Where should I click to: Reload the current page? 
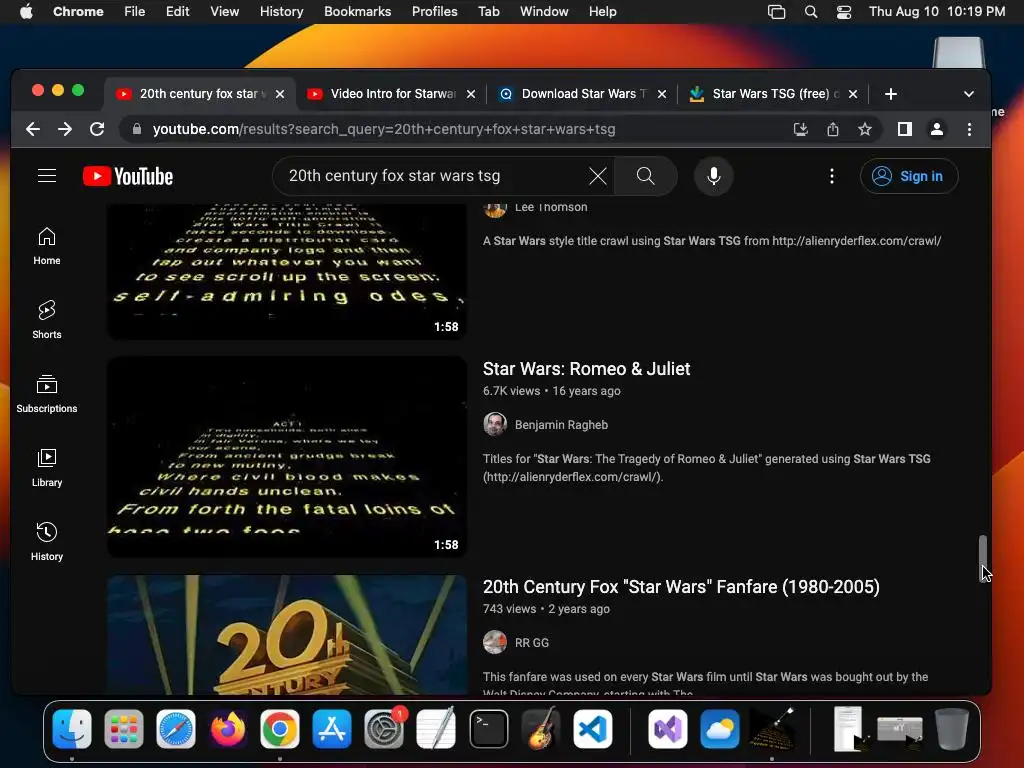point(97,129)
